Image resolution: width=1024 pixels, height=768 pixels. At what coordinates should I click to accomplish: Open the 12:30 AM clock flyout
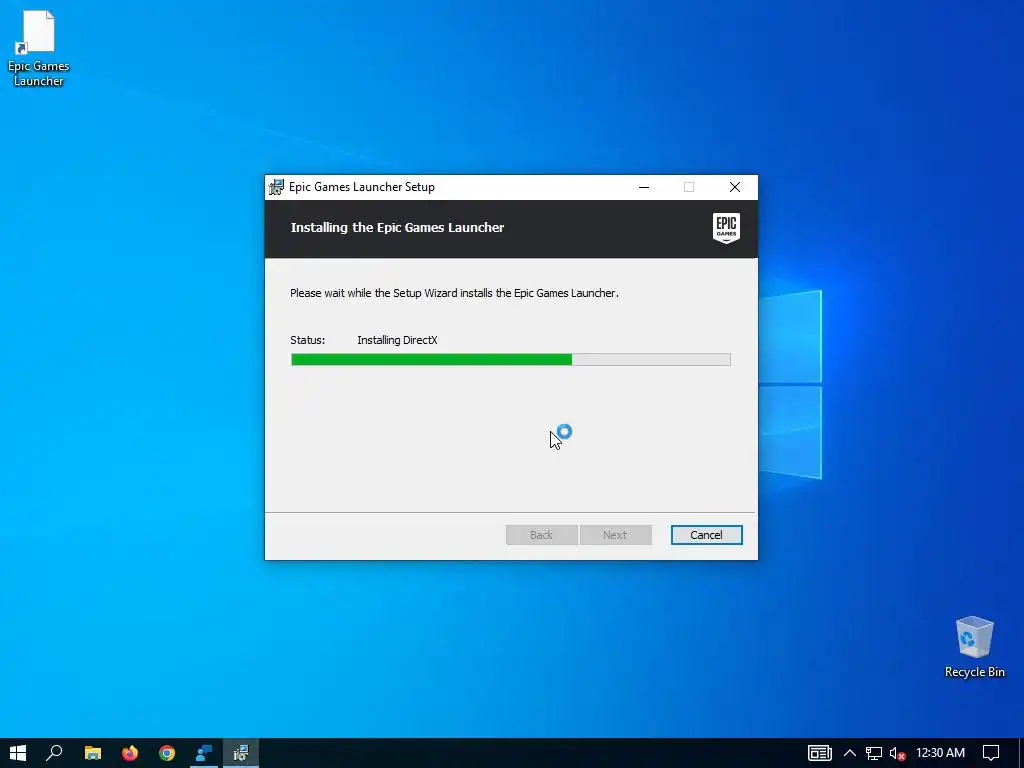(940, 753)
